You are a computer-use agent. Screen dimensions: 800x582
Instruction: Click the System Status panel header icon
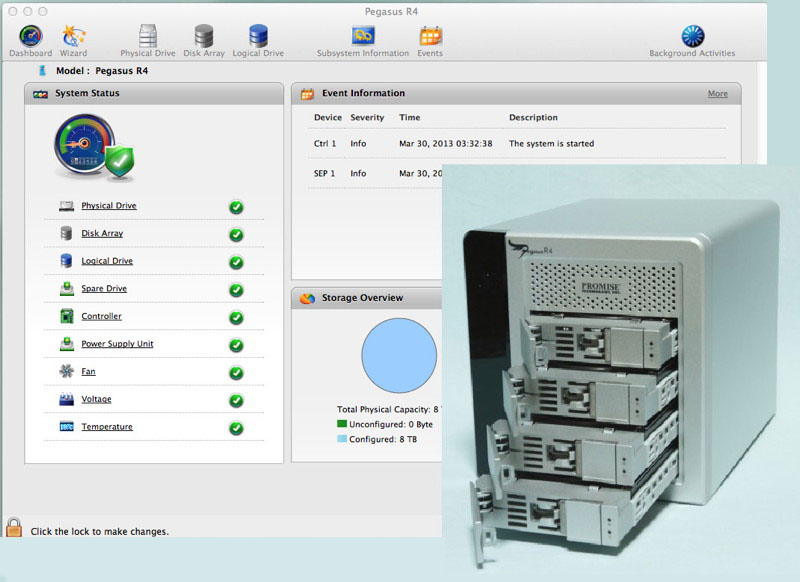click(40, 94)
